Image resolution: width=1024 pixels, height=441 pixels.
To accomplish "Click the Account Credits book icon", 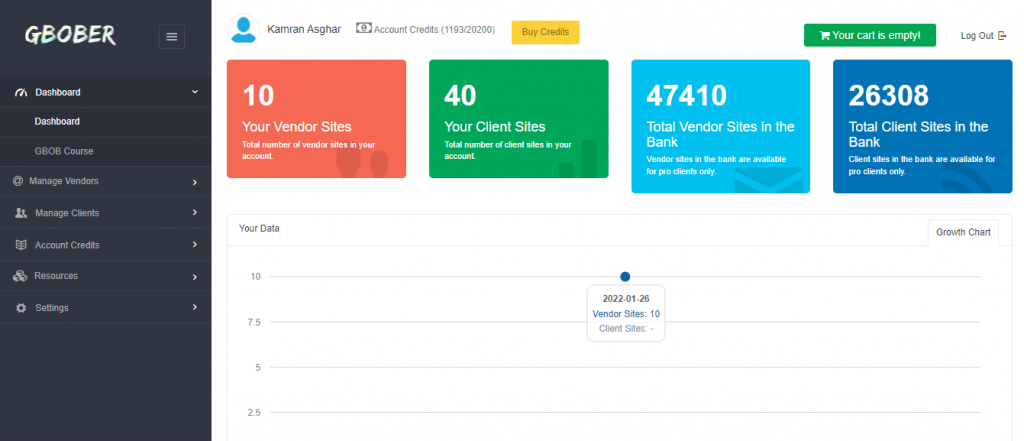I will pos(21,245).
